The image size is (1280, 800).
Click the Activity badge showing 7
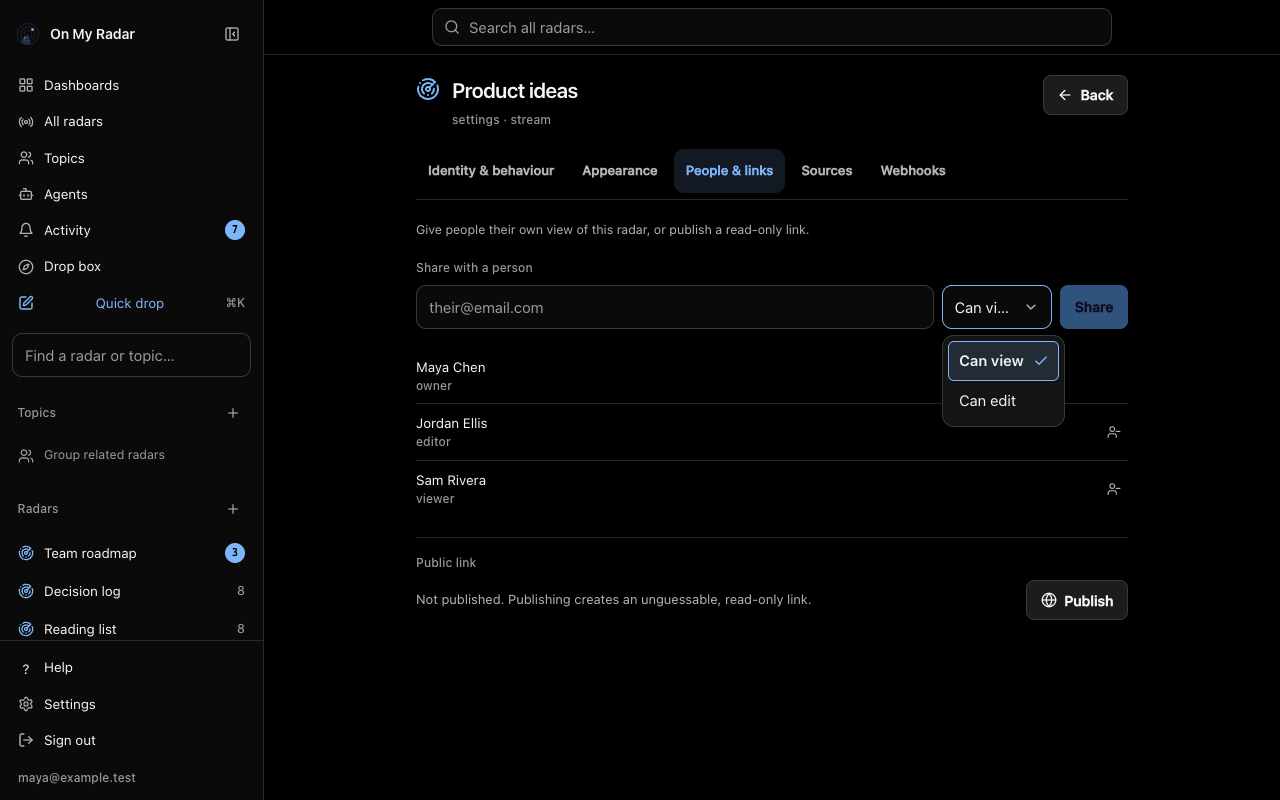tap(235, 230)
